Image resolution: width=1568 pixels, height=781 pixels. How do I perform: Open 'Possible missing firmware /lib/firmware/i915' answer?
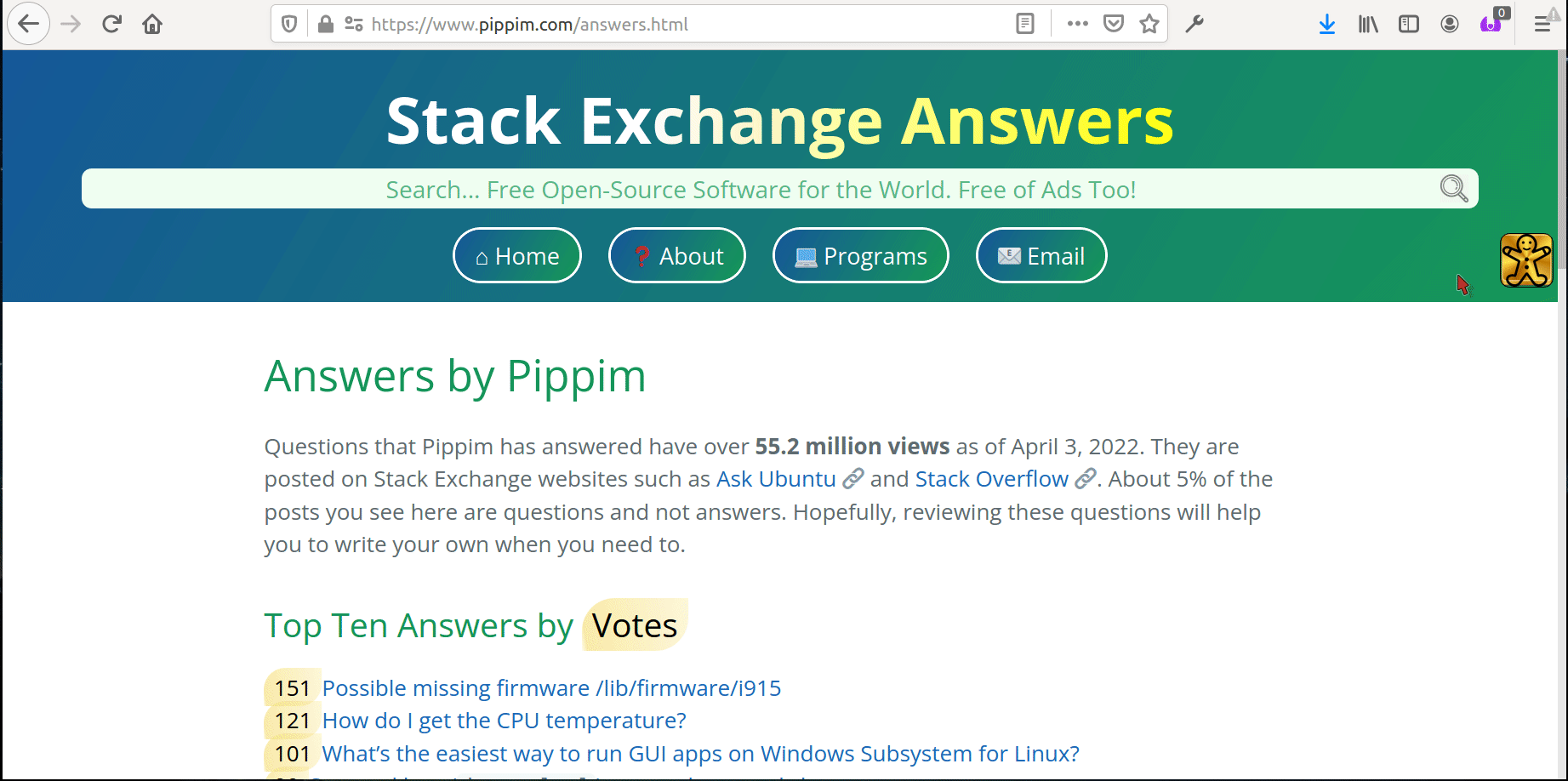coord(551,688)
